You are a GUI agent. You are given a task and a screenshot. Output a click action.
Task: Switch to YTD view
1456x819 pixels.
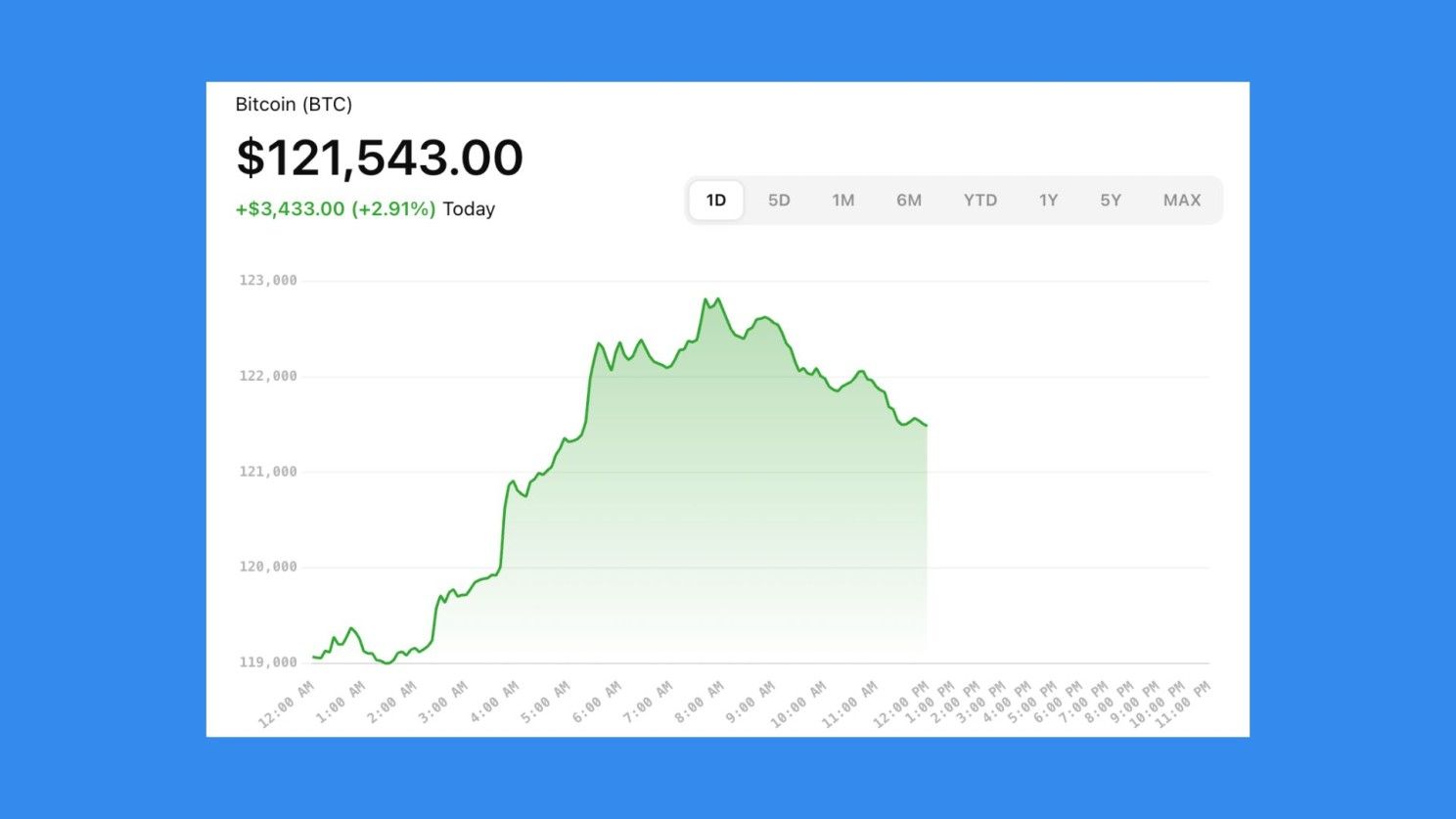(980, 201)
